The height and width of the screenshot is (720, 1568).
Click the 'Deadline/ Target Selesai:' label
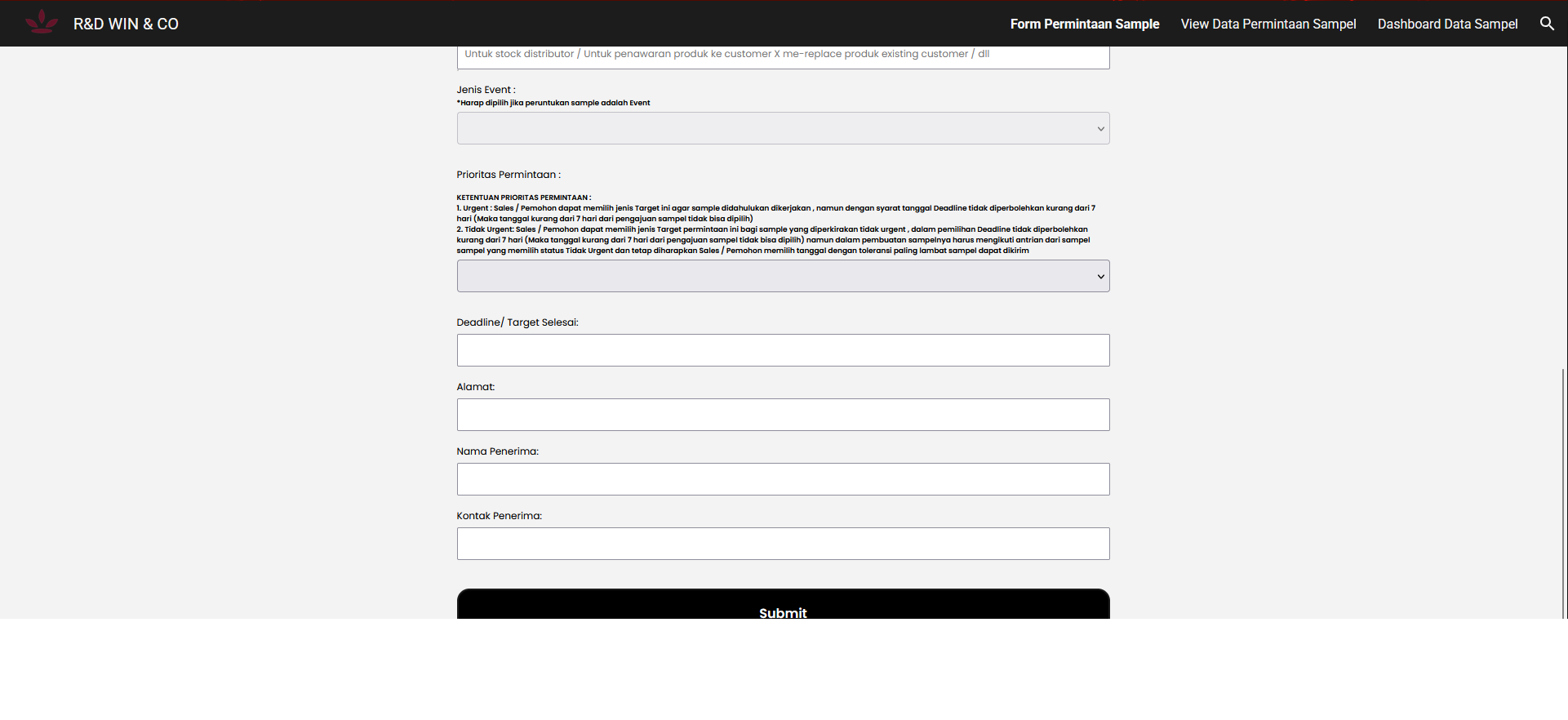pyautogui.click(x=517, y=322)
